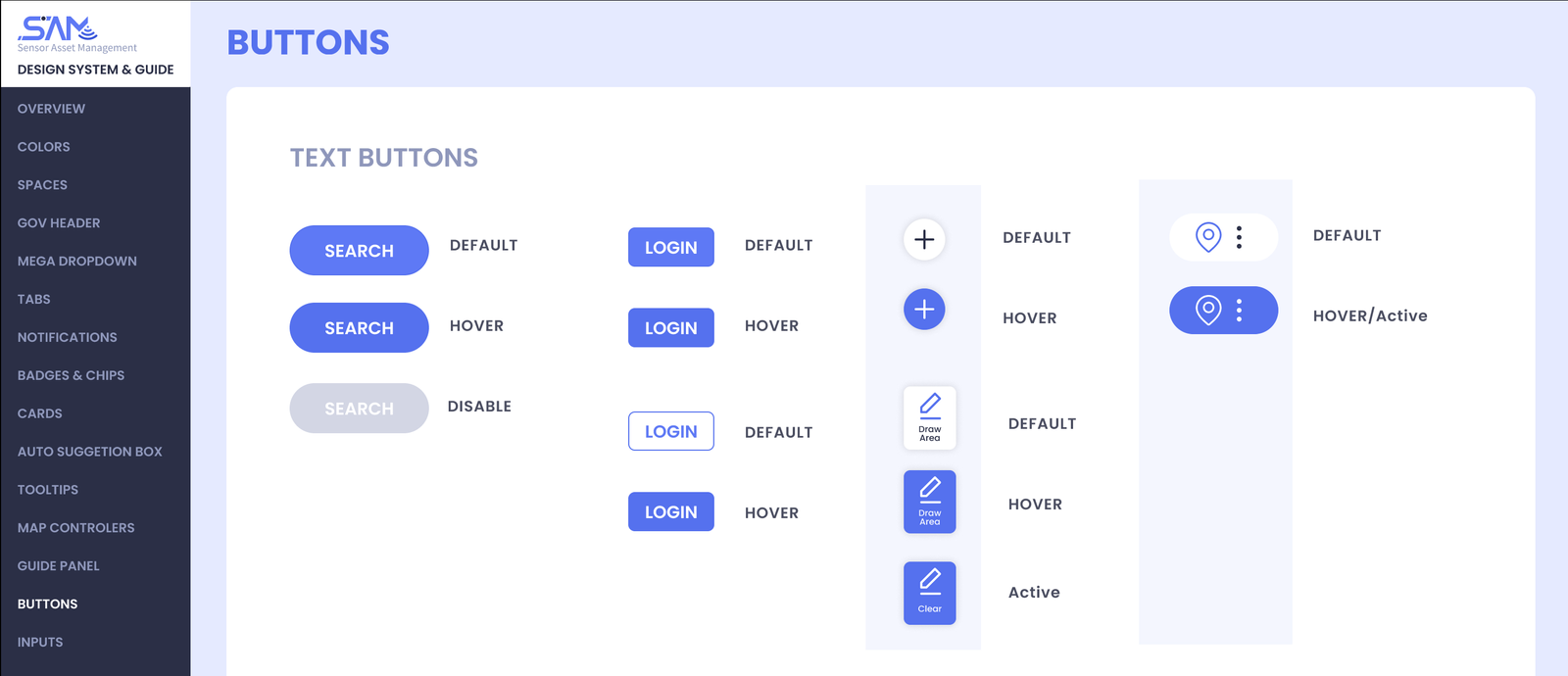Open Badges & Chips page
The height and width of the screenshot is (676, 1568).
[71, 375]
